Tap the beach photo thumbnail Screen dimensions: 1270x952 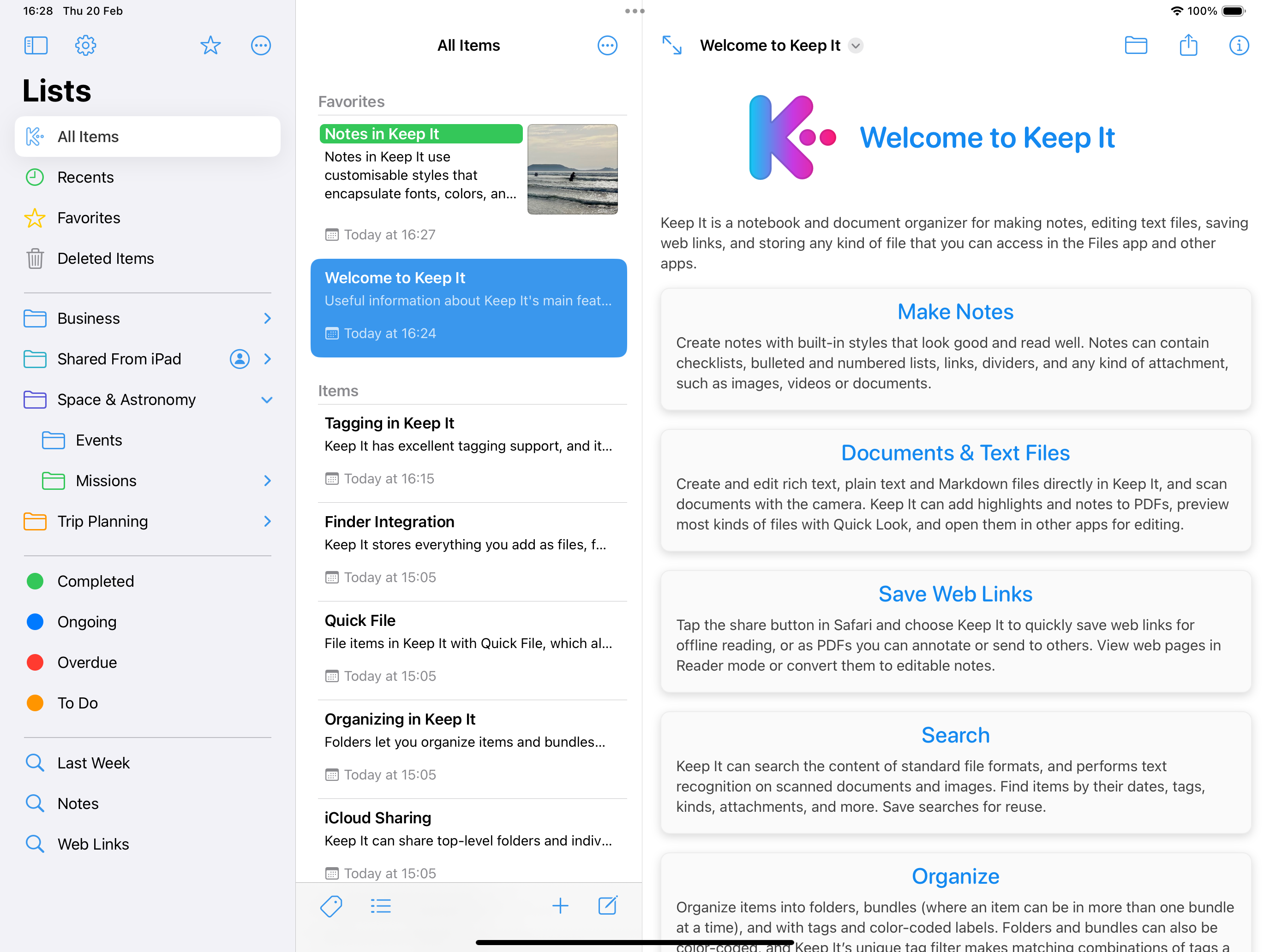(572, 169)
